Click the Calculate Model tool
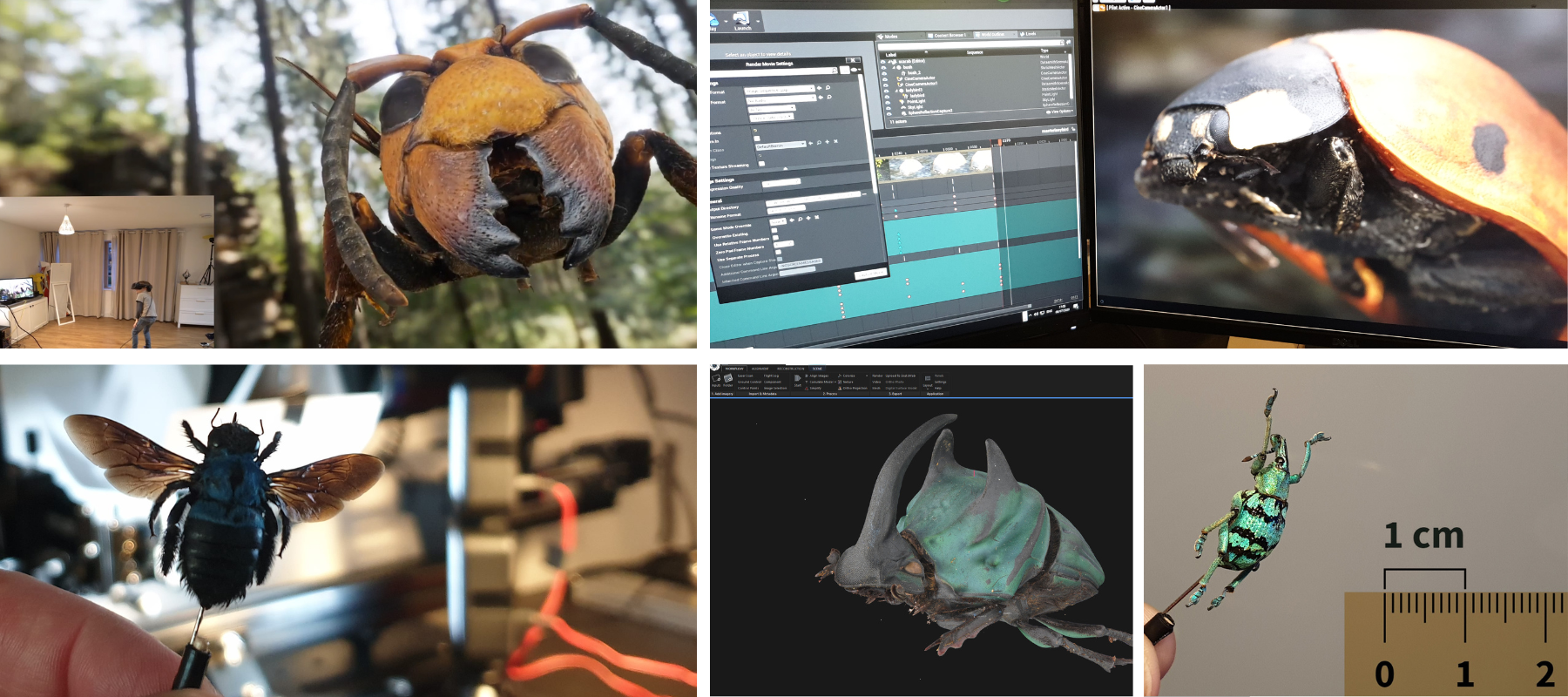The width and height of the screenshot is (1568, 697). click(x=821, y=382)
